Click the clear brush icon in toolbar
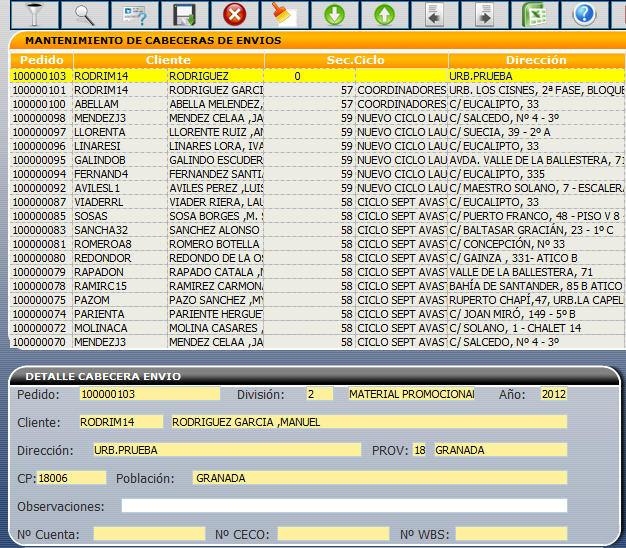This screenshot has height=548, width=626. [285, 14]
